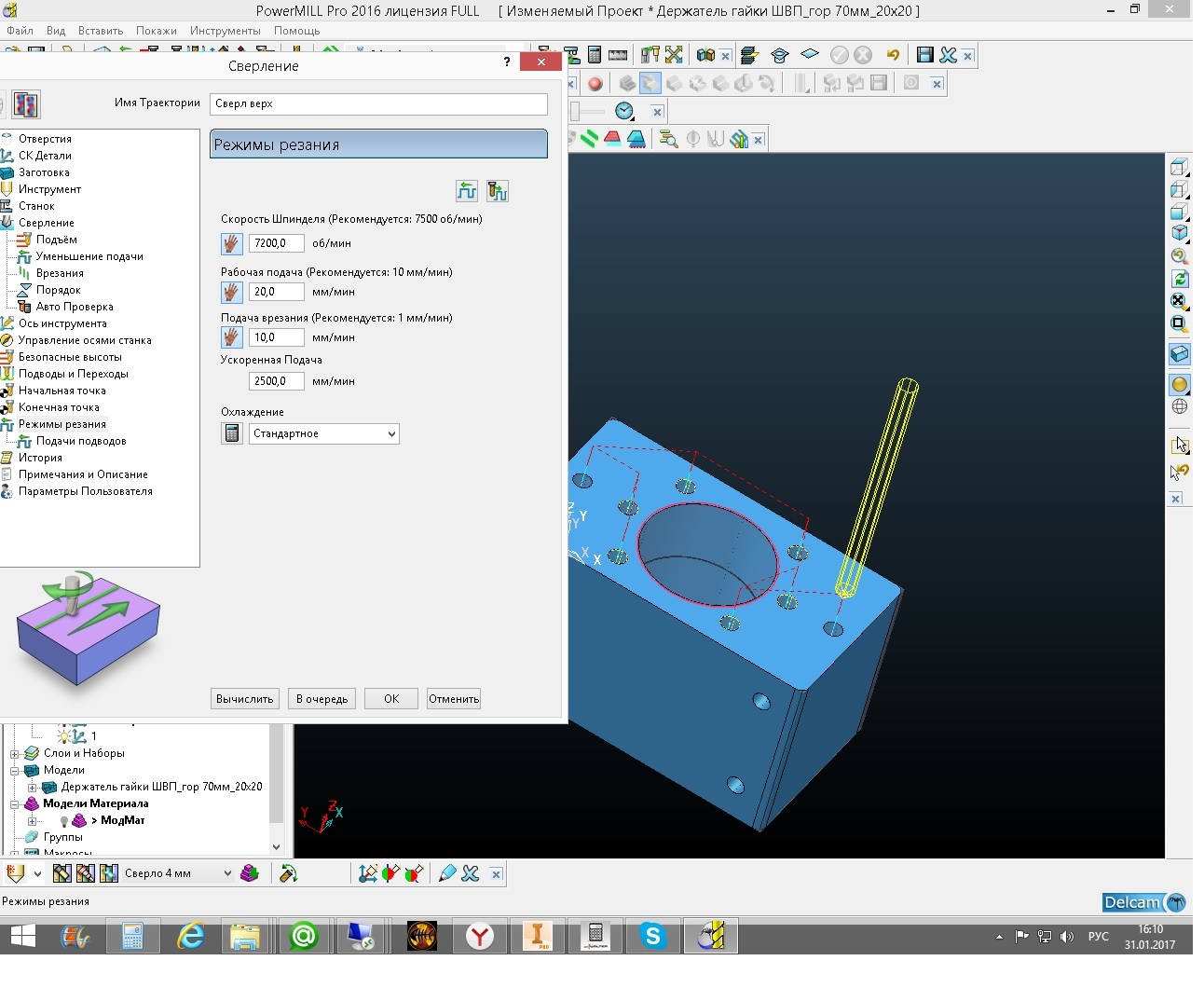
Task: Click the measuring ruler toolbar icon
Action: (x=617, y=56)
